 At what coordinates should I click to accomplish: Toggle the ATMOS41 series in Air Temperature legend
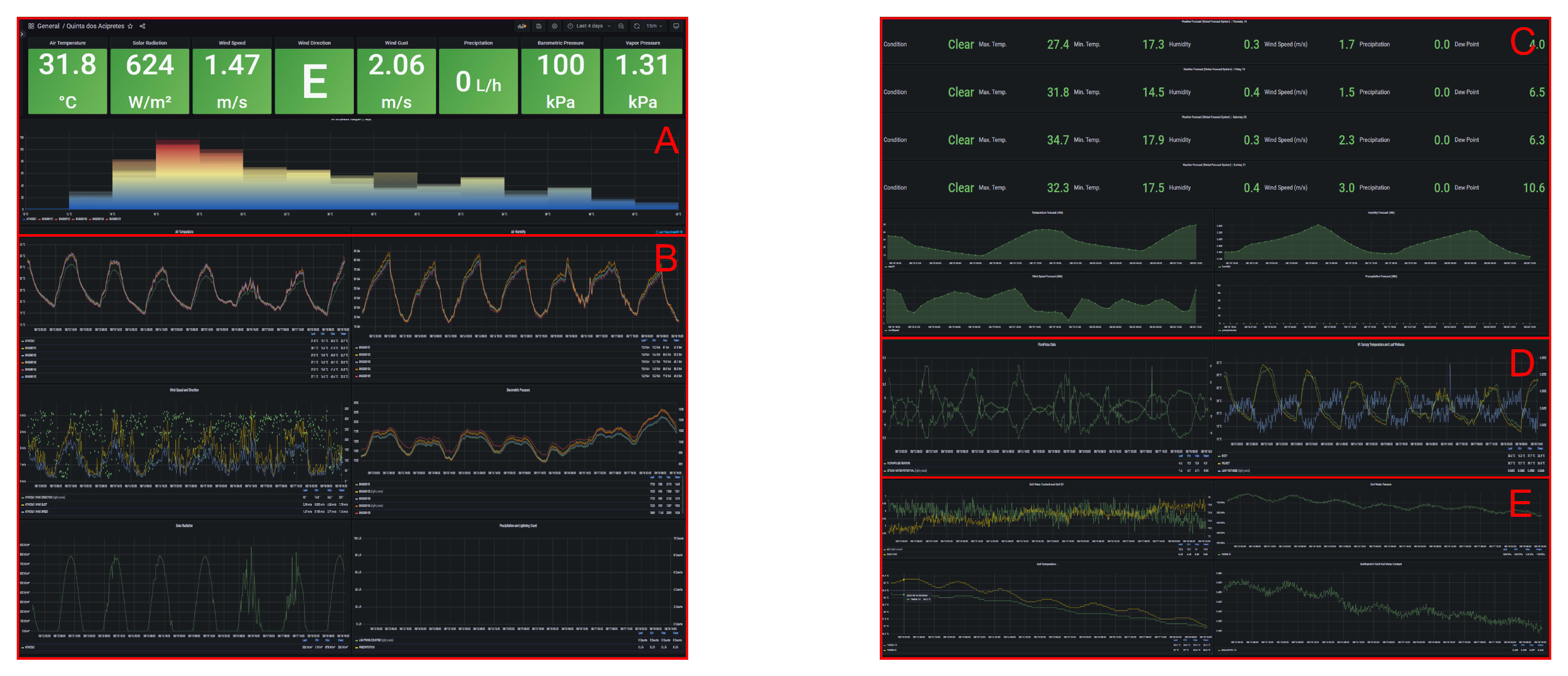(x=30, y=341)
